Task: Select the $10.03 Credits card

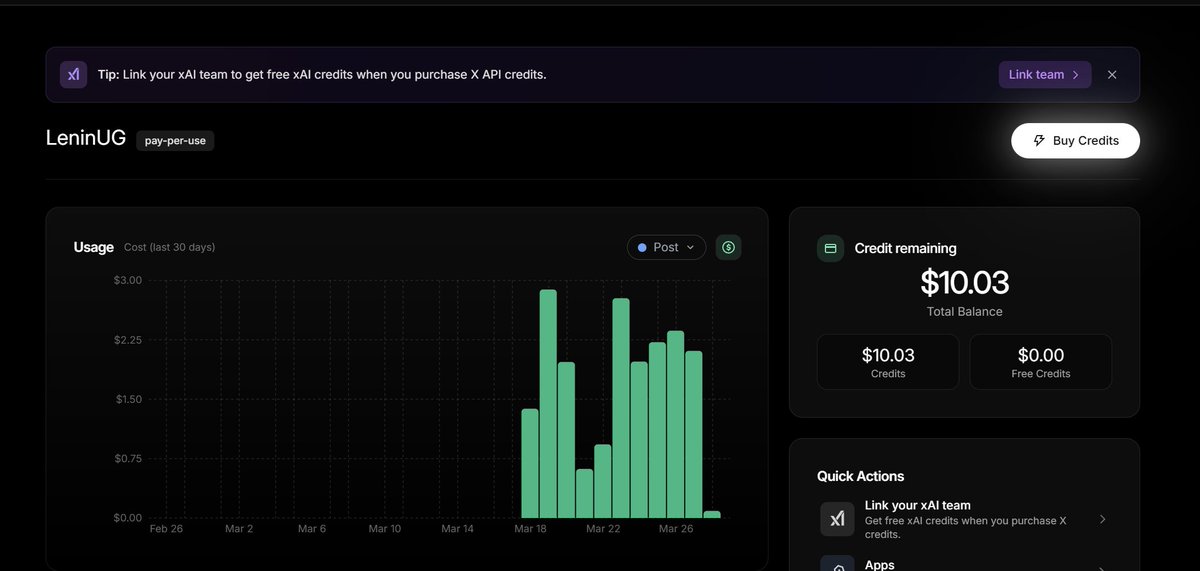Action: pos(888,361)
